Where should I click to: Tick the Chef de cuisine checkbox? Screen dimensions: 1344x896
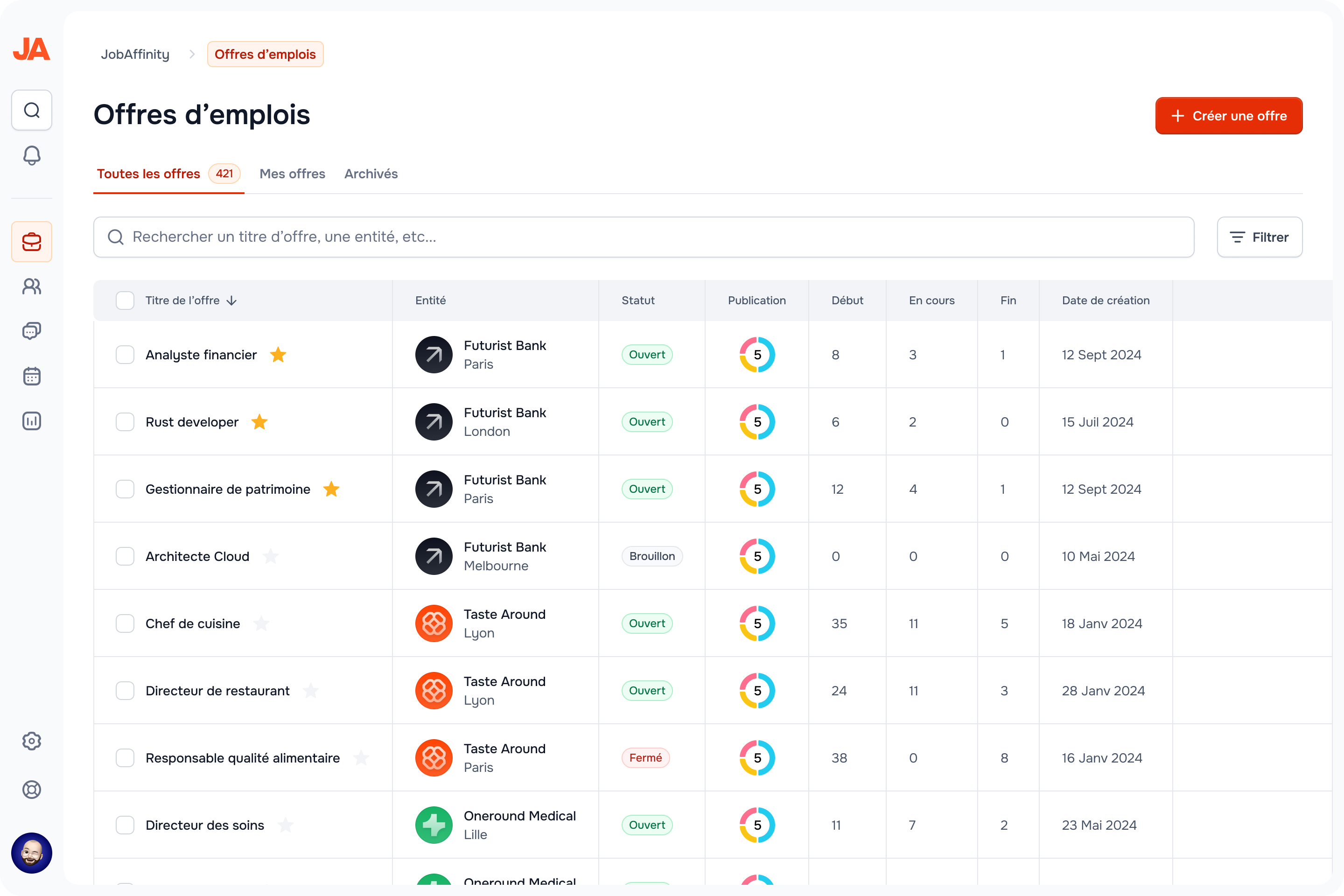tap(125, 623)
